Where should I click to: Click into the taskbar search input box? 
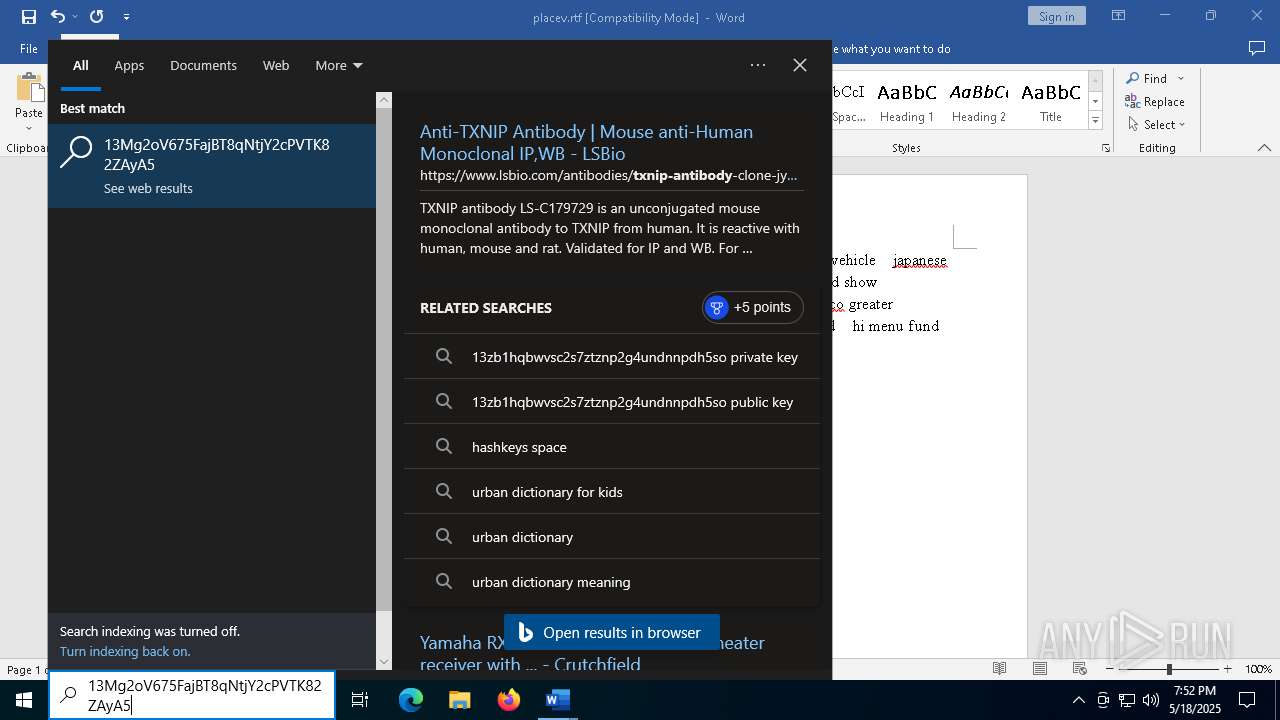pos(192,695)
